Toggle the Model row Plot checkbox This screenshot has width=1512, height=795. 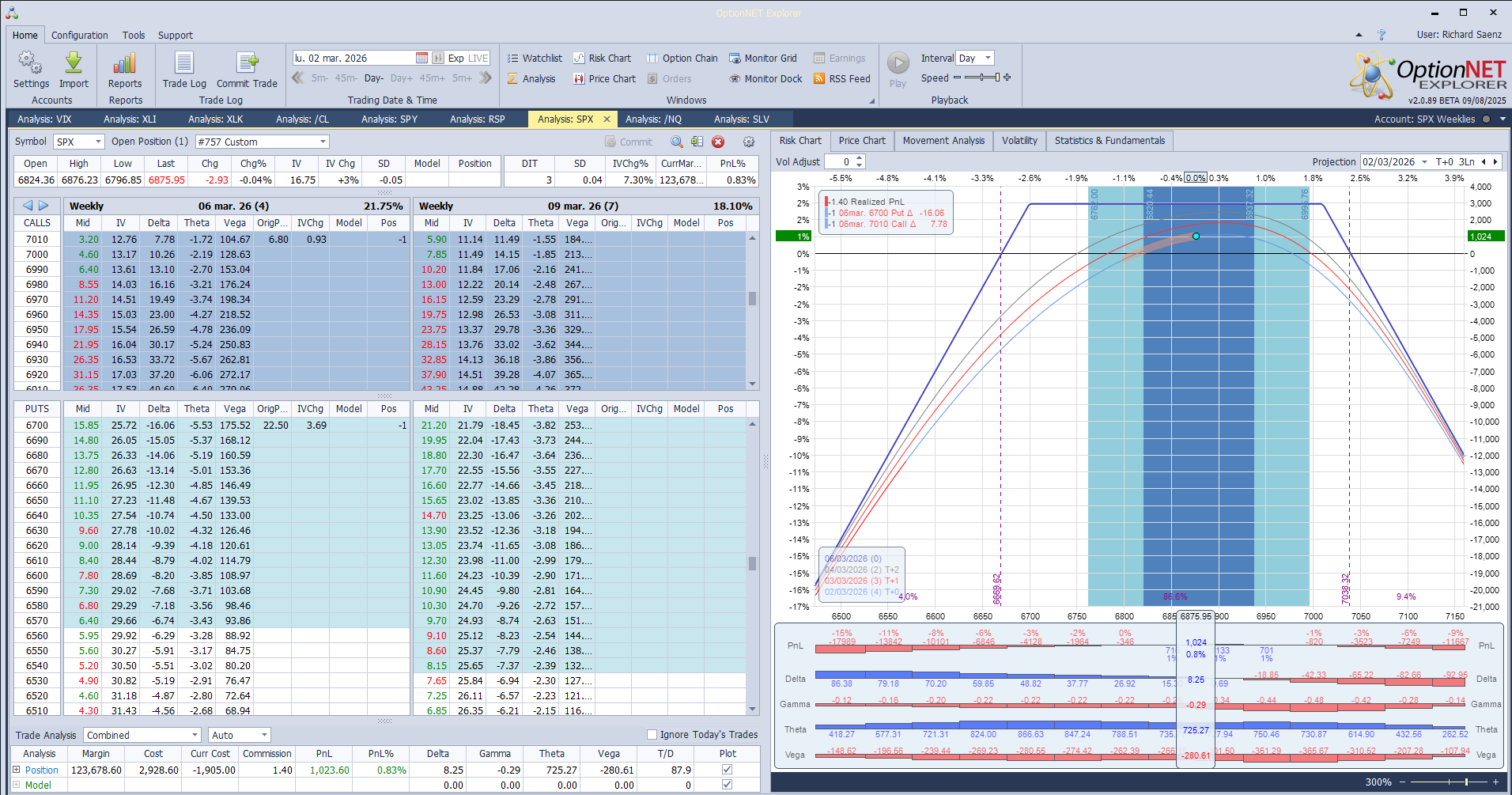pyautogui.click(x=727, y=785)
